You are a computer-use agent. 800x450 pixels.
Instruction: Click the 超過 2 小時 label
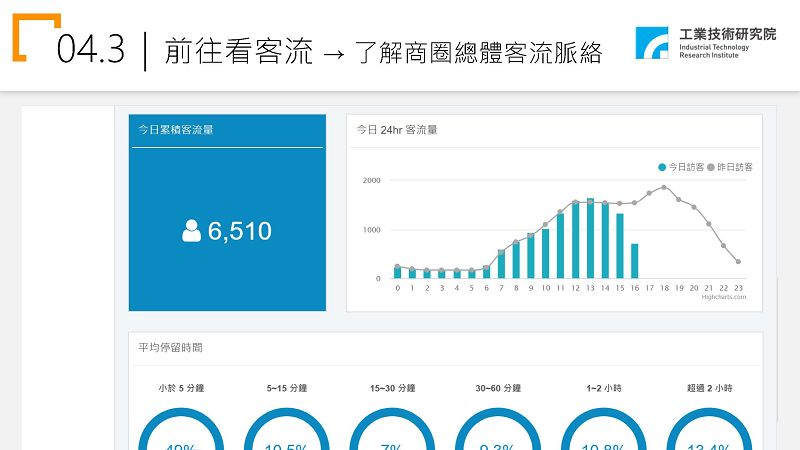[x=709, y=388]
